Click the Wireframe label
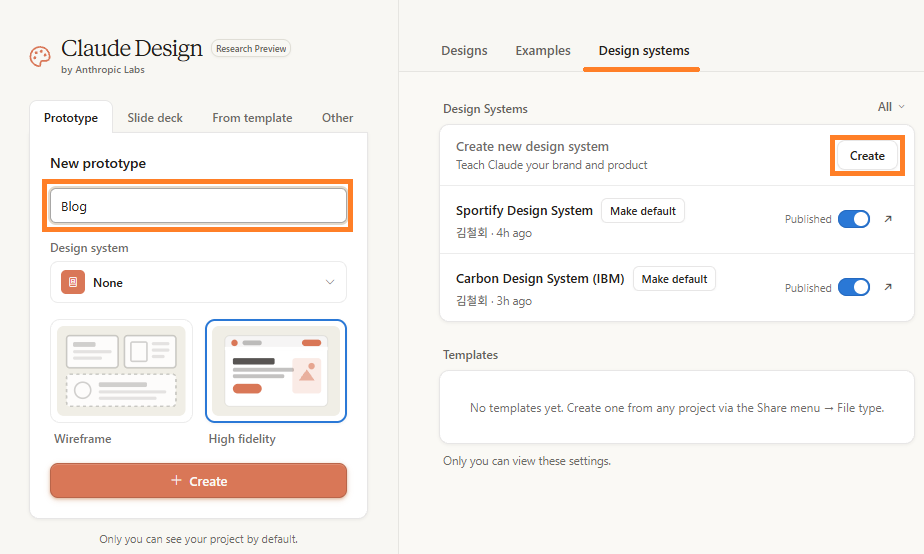The height and width of the screenshot is (554, 924). pos(82,438)
